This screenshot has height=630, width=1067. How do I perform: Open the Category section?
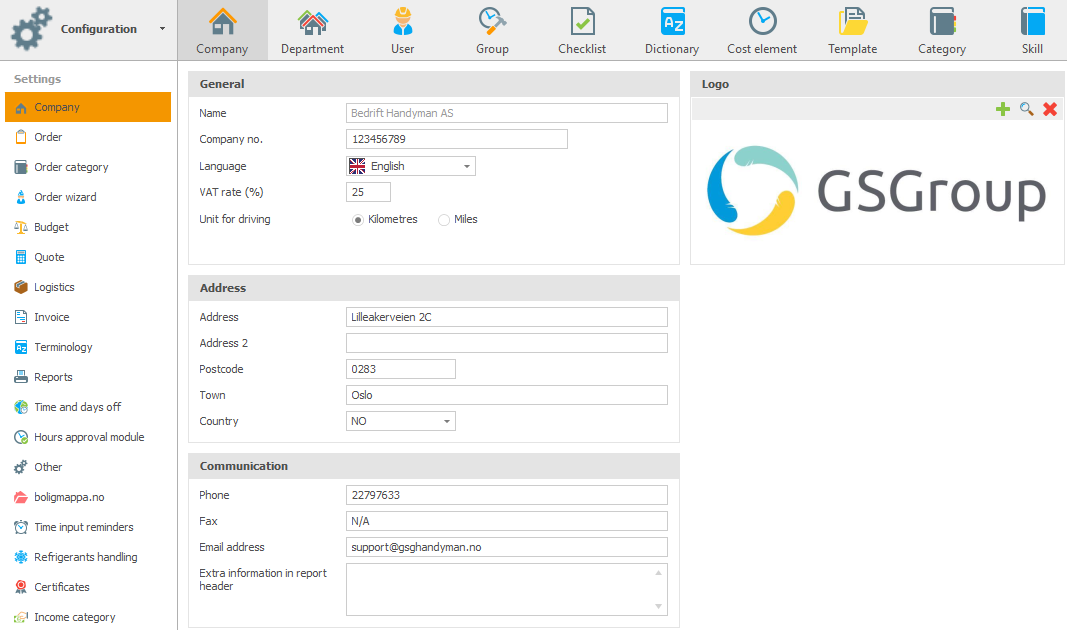pyautogui.click(x=942, y=31)
